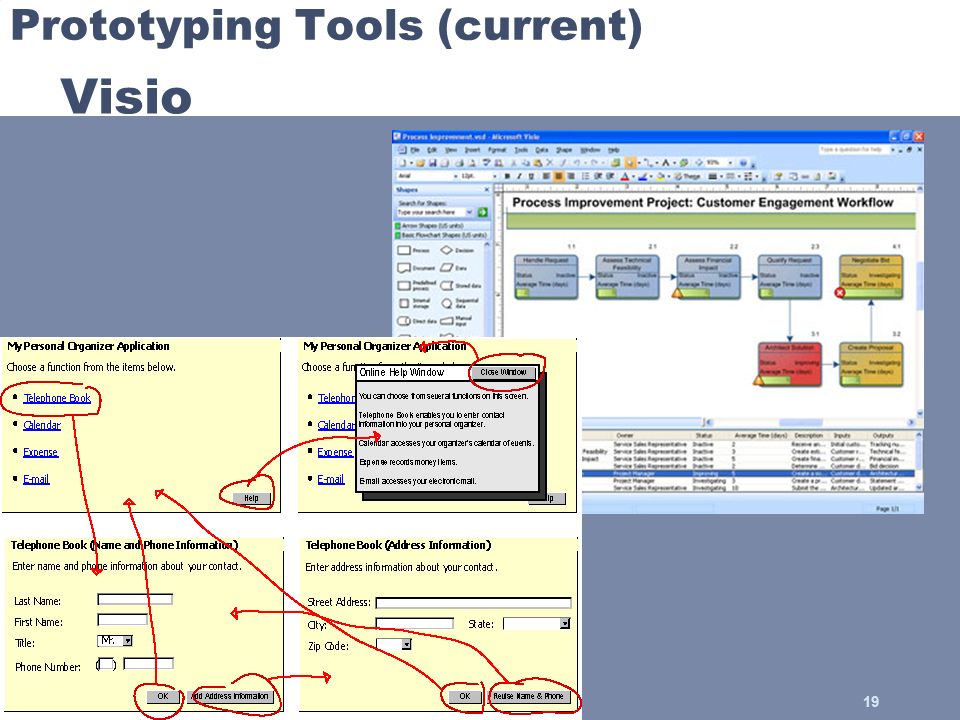The image size is (960, 720).
Task: Click warning triangle on Assess Financial Impact shape
Action: click(x=678, y=293)
